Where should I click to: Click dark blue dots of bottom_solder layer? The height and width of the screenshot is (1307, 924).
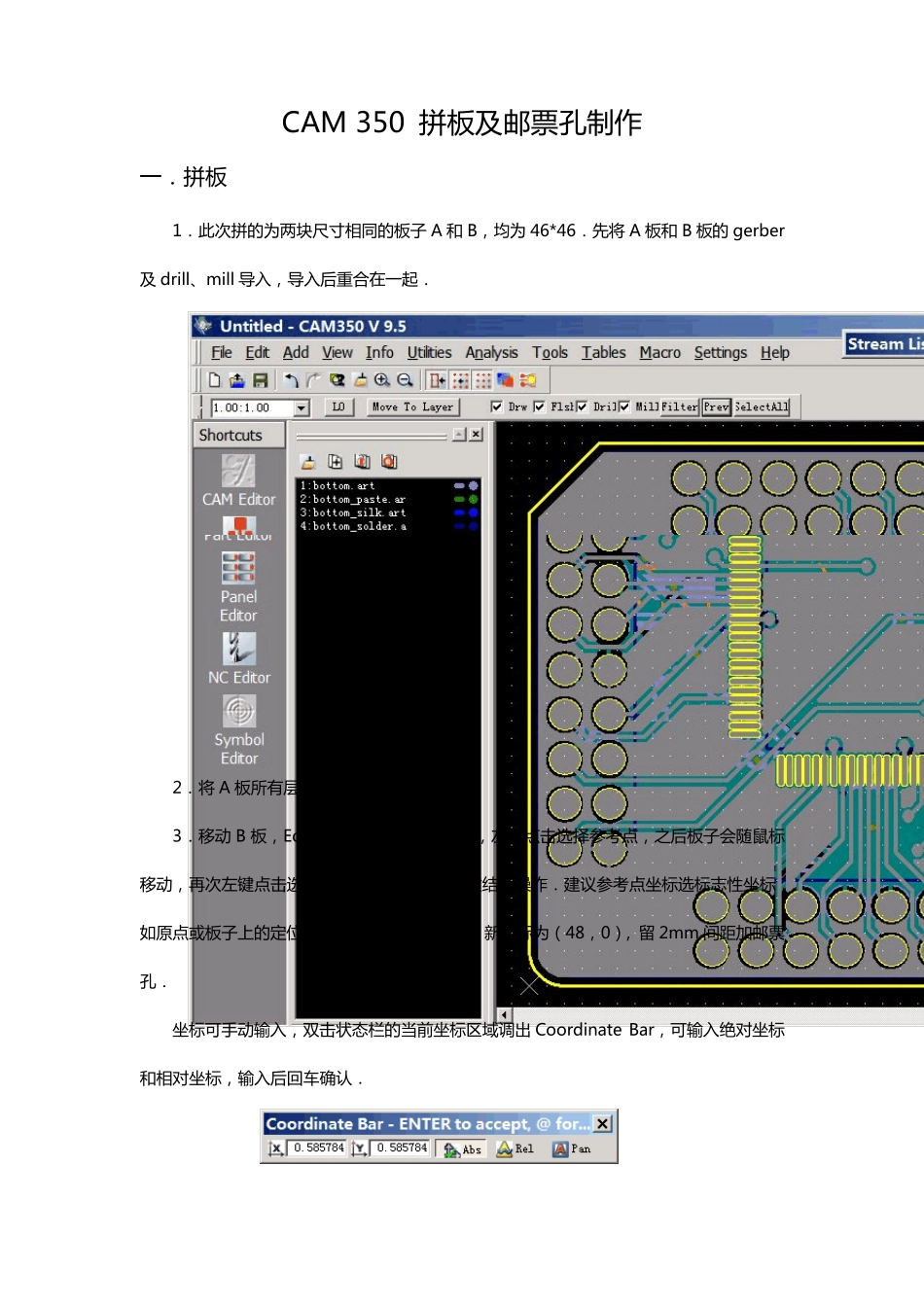[466, 526]
